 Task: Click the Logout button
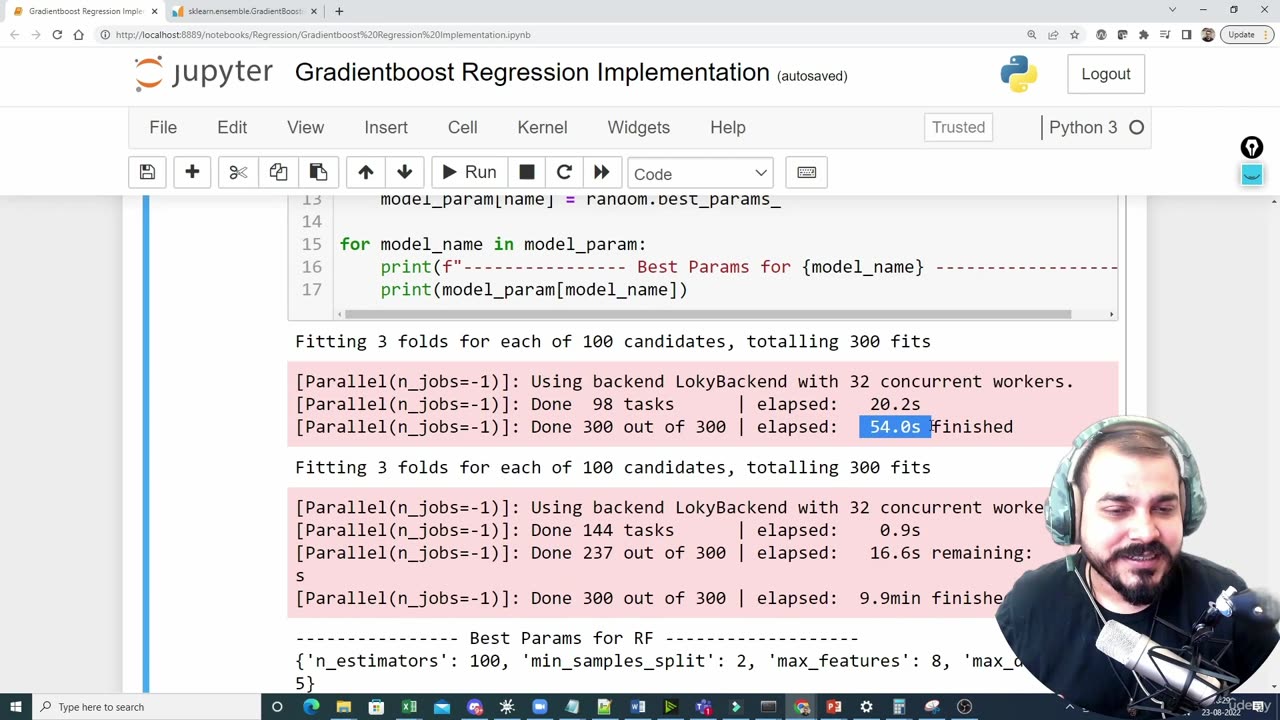tap(1106, 74)
